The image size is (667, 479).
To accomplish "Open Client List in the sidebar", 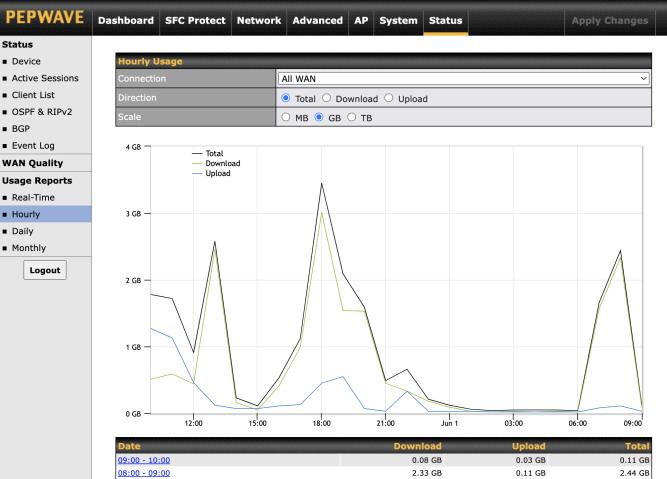I will pyautogui.click(x=33, y=95).
